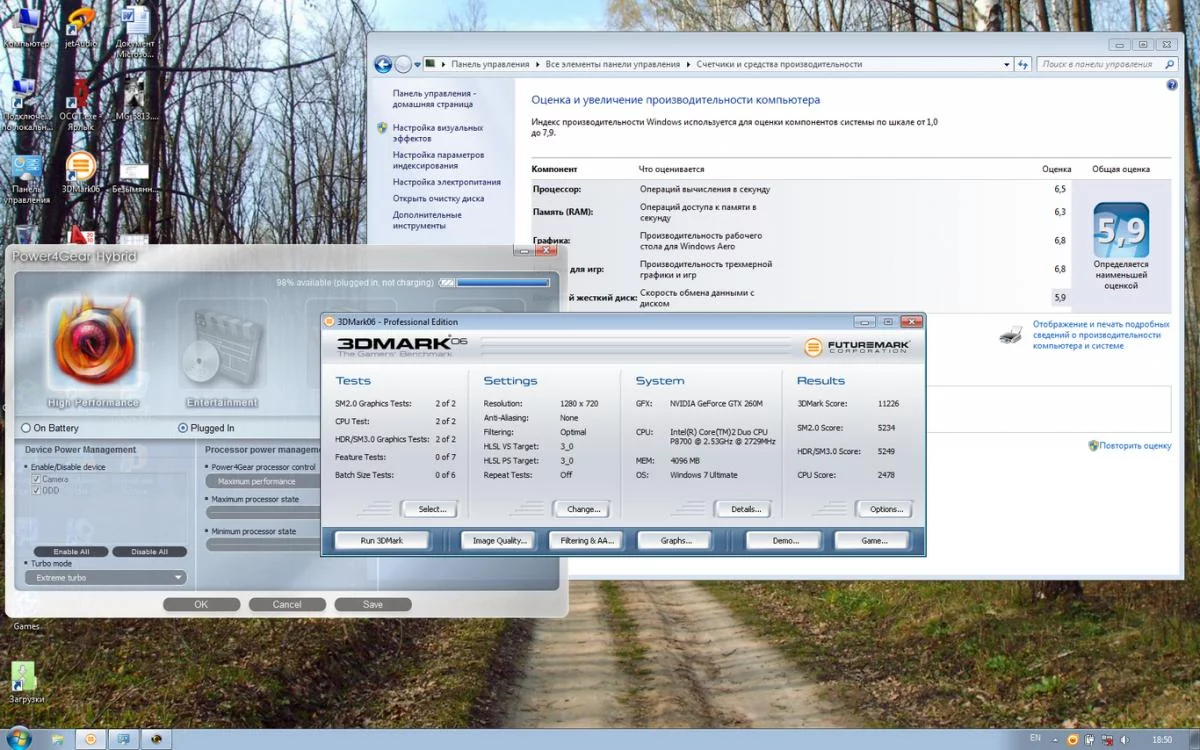This screenshot has height=750, width=1200.
Task: Open Настройка параметров индексирования
Action: coord(438,160)
